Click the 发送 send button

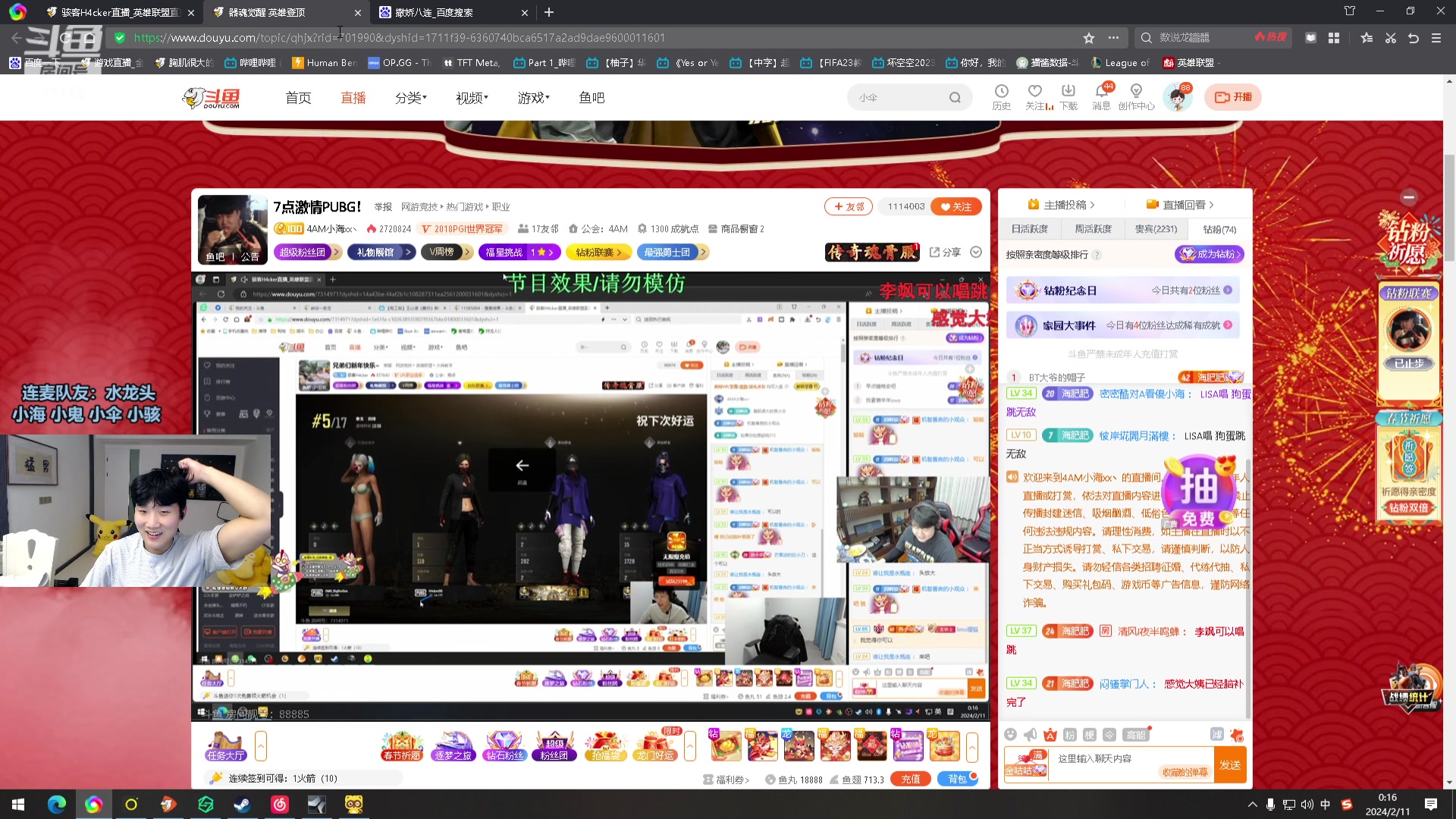1230,764
